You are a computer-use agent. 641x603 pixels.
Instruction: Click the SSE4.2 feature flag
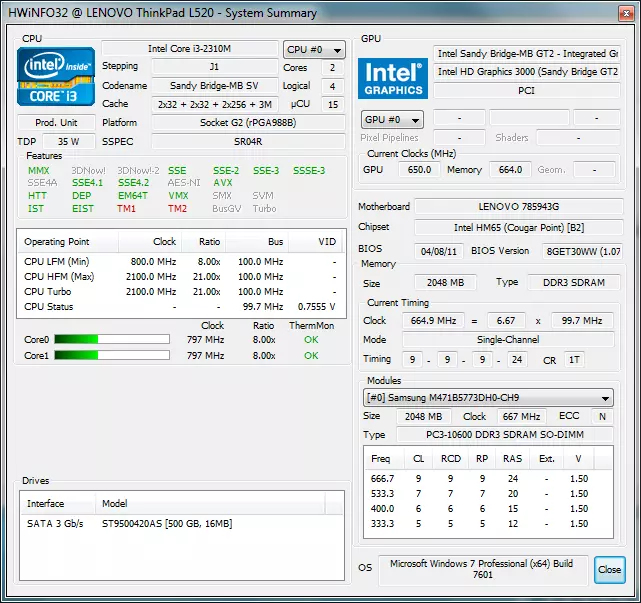[x=134, y=183]
